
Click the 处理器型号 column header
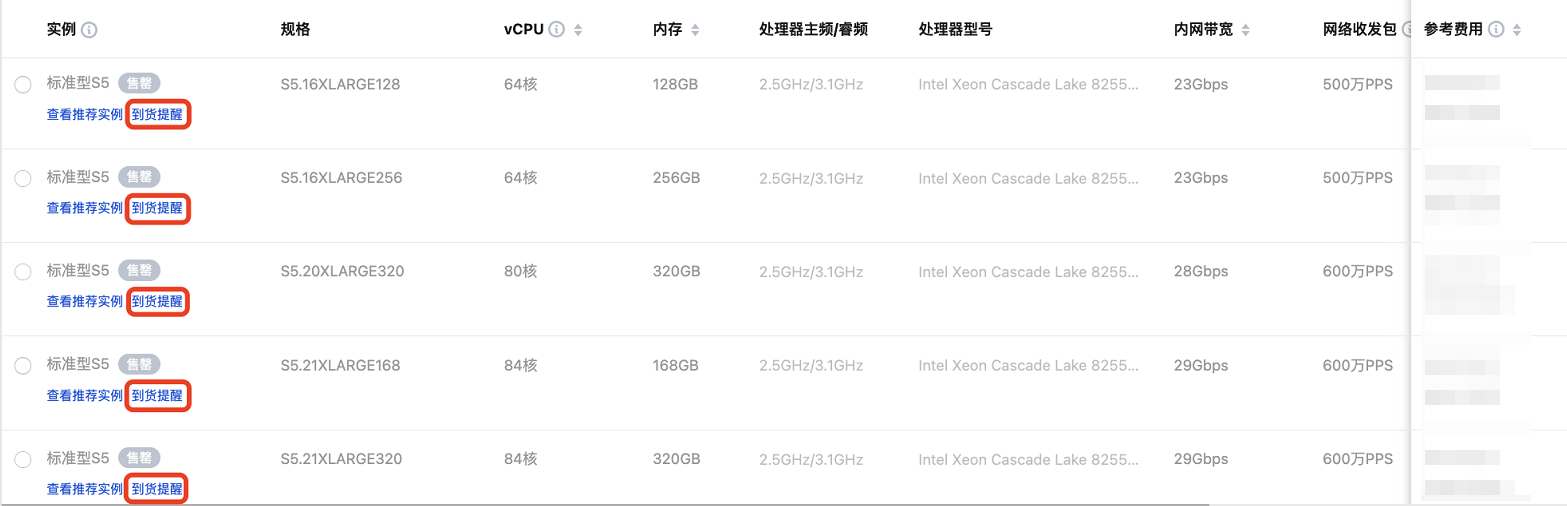(955, 30)
